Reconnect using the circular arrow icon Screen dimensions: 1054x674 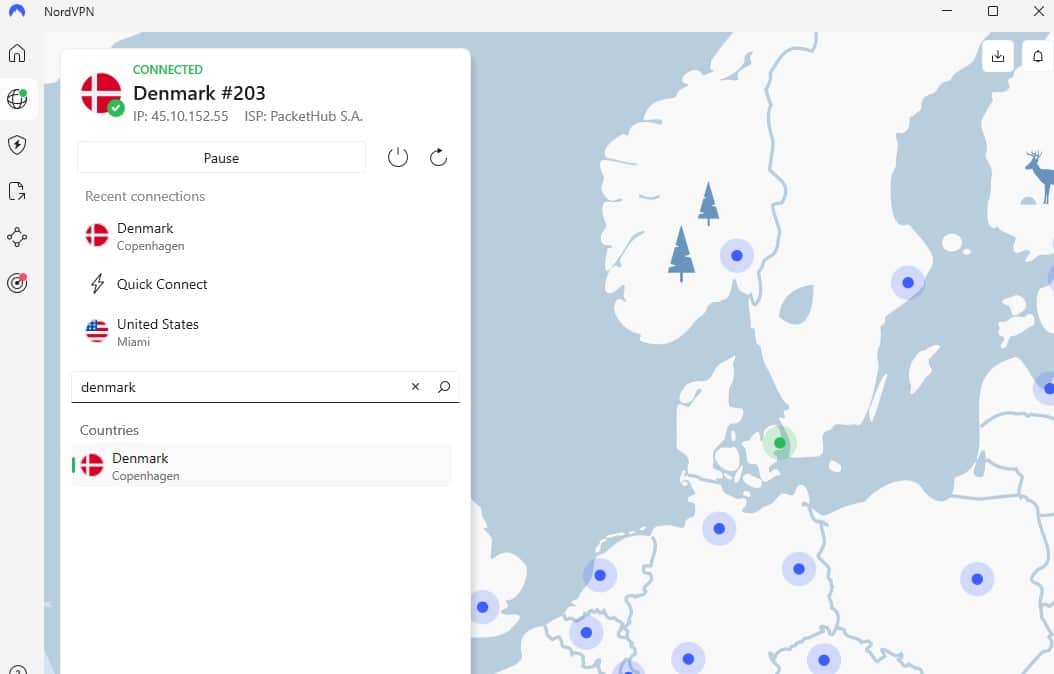coord(438,157)
